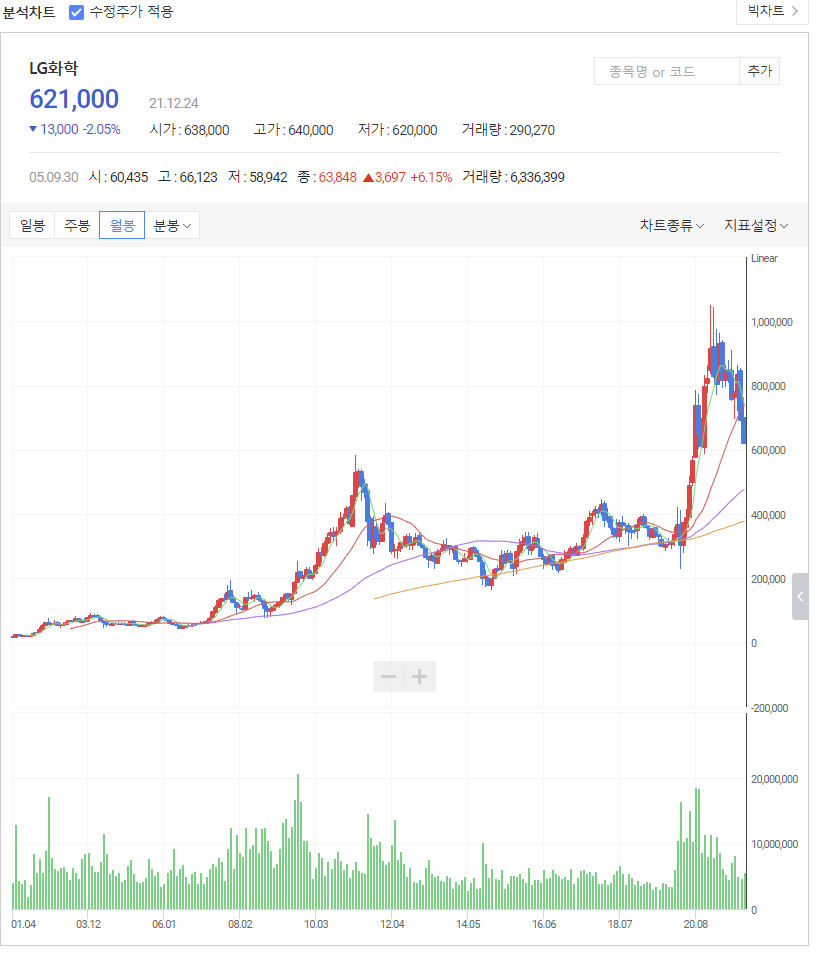Click the closing value 63,848
The image size is (821, 955).
tap(337, 177)
